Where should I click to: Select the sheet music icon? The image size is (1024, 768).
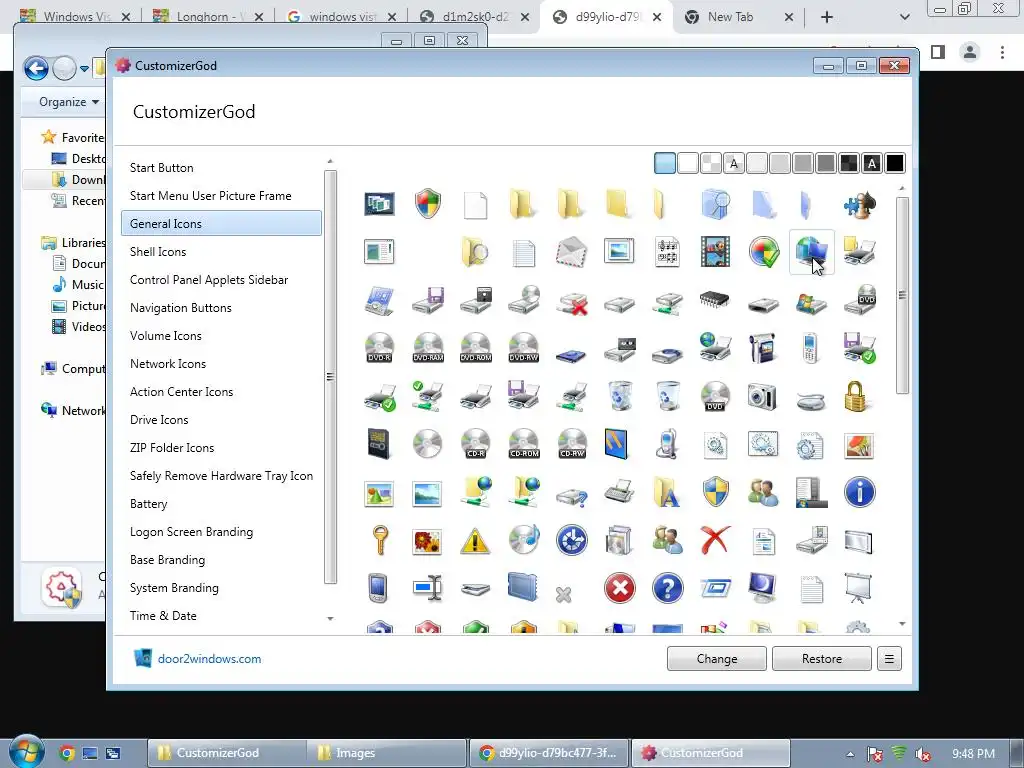point(667,252)
